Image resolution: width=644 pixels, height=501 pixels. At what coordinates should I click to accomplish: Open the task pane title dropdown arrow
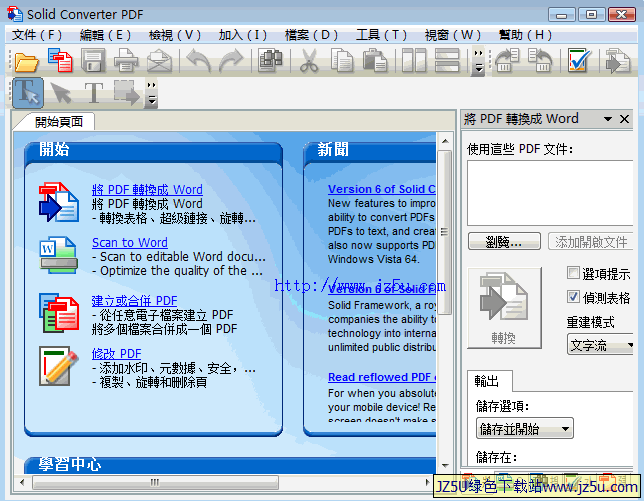607,120
